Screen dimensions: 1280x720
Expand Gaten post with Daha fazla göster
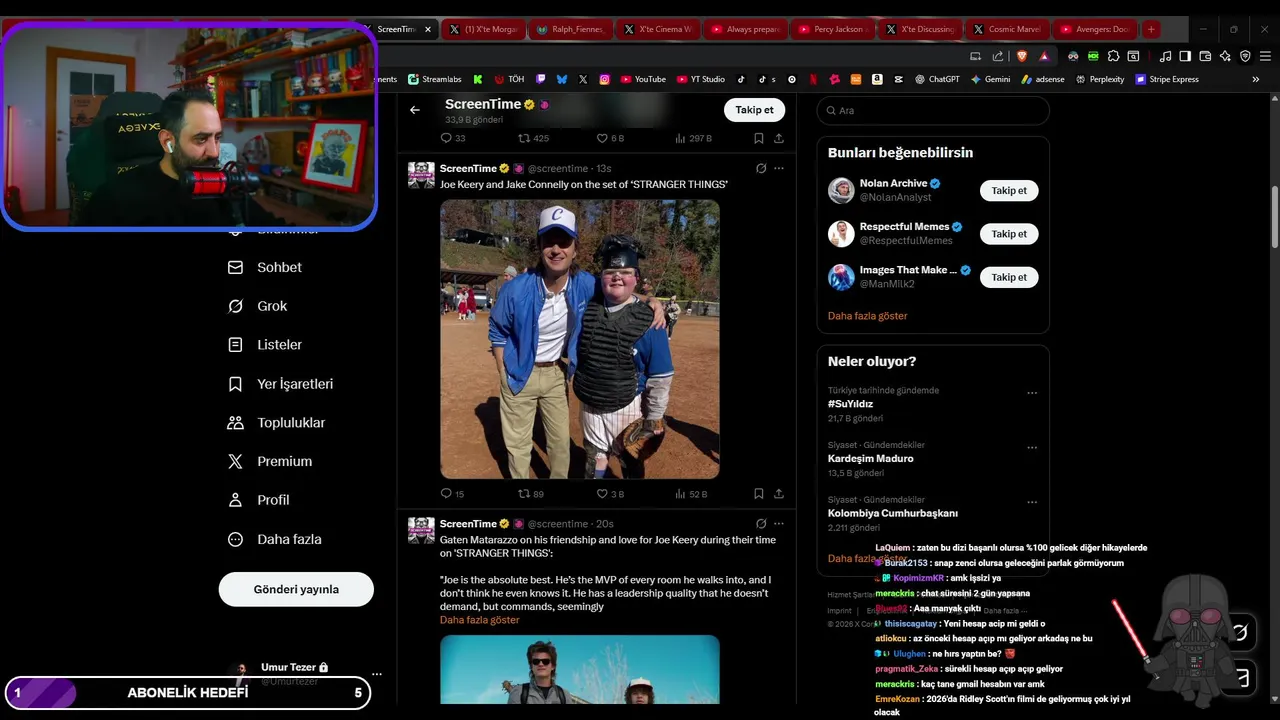pos(480,620)
